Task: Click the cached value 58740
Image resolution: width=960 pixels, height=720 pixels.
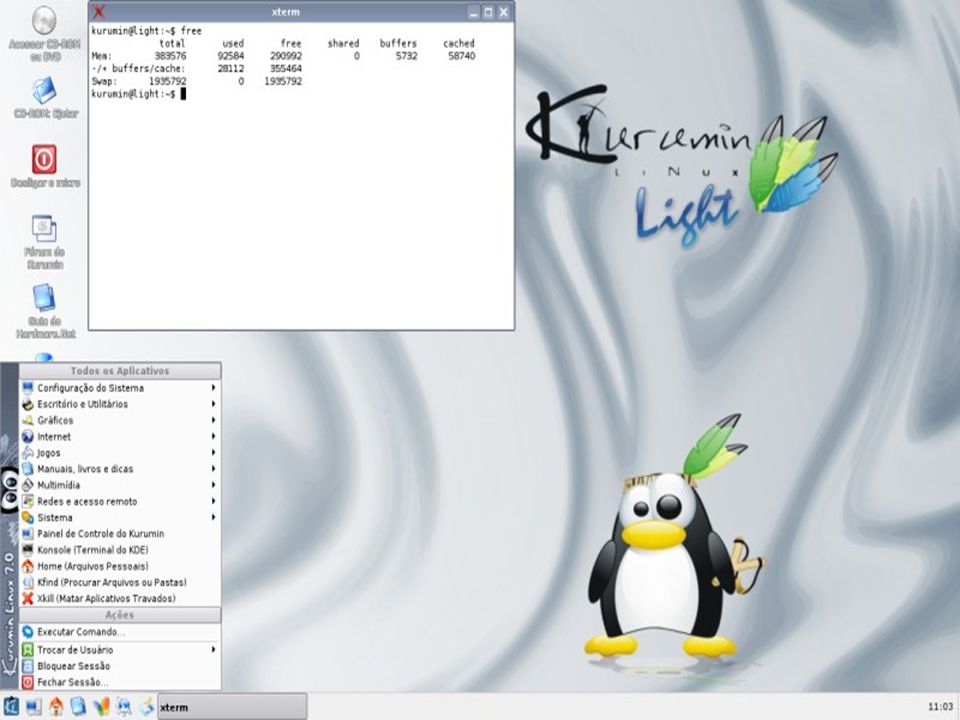Action: (x=462, y=56)
